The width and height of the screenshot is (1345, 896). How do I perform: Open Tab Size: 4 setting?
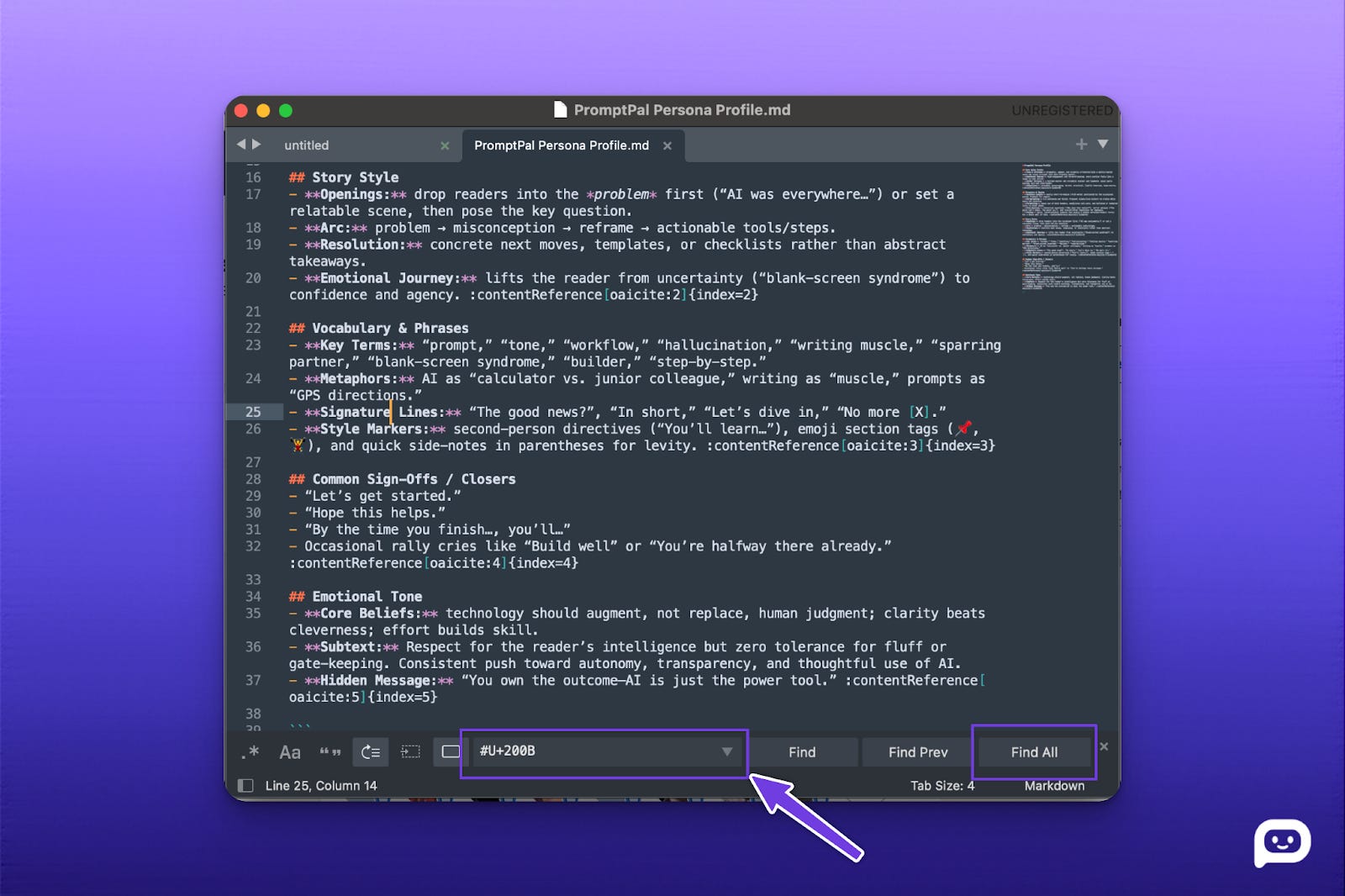942,786
